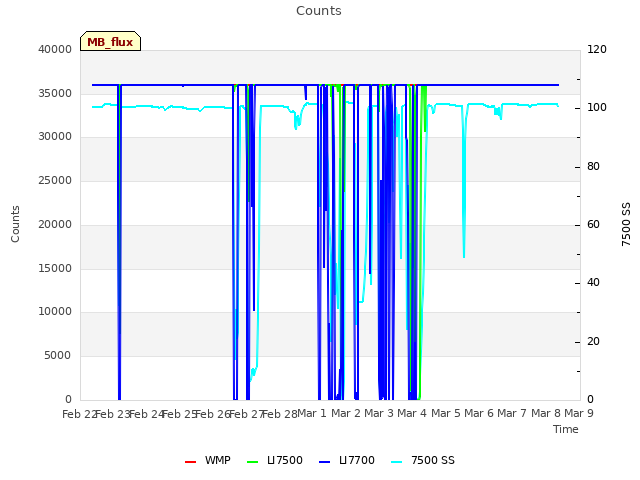
Task: Click the Mar 3 date tick
Action: pos(379,414)
